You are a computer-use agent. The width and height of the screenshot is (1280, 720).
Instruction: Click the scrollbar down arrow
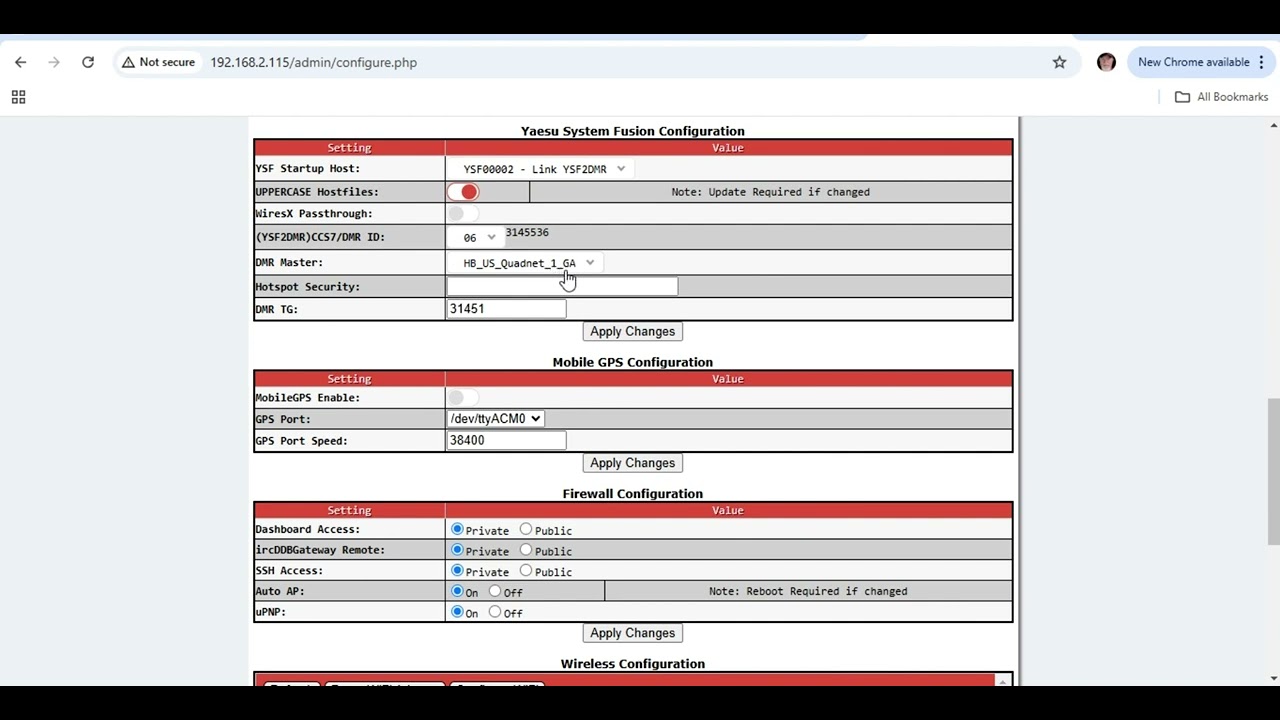(1273, 678)
